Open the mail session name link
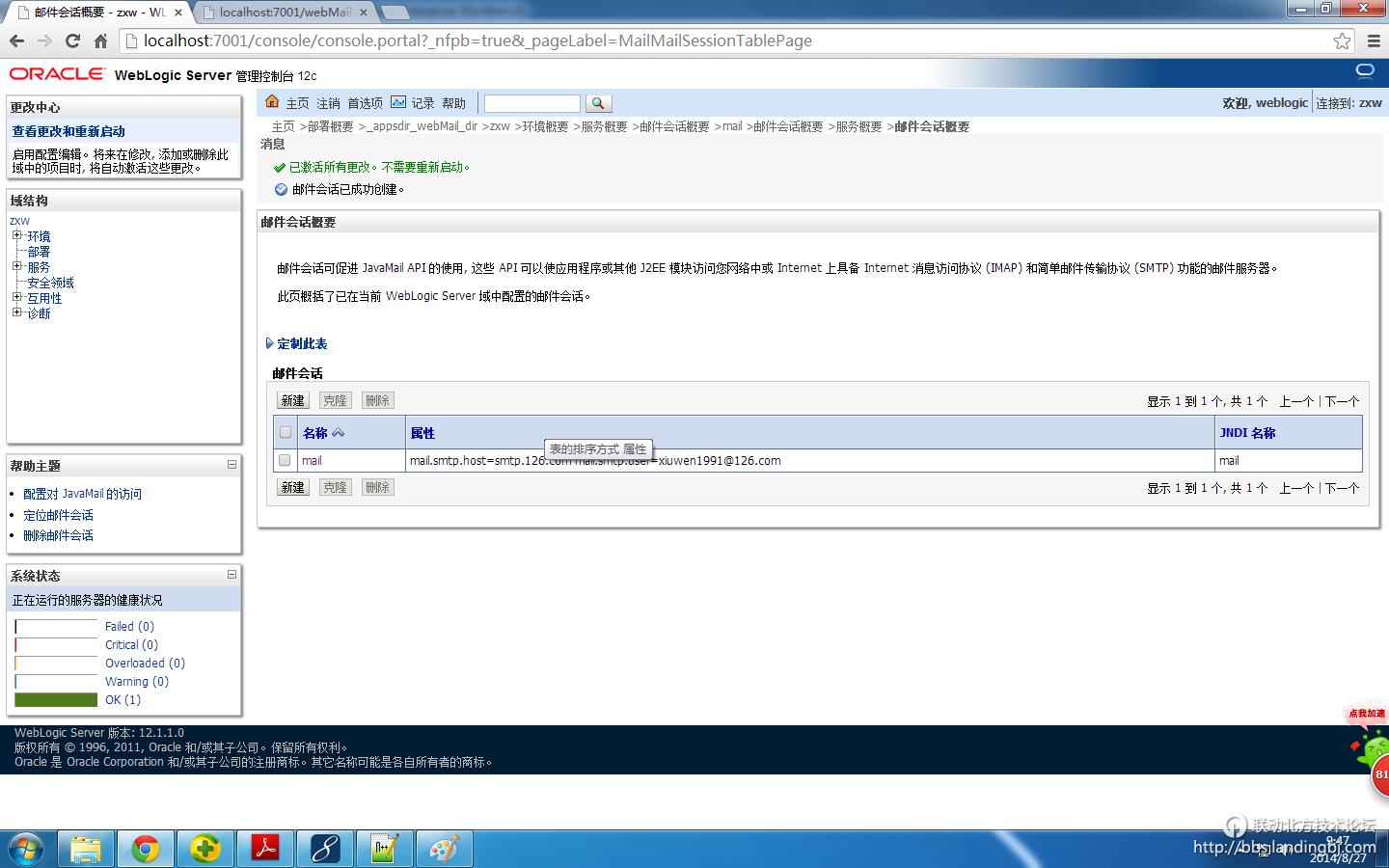This screenshot has height=868, width=1389. pyautogui.click(x=312, y=460)
